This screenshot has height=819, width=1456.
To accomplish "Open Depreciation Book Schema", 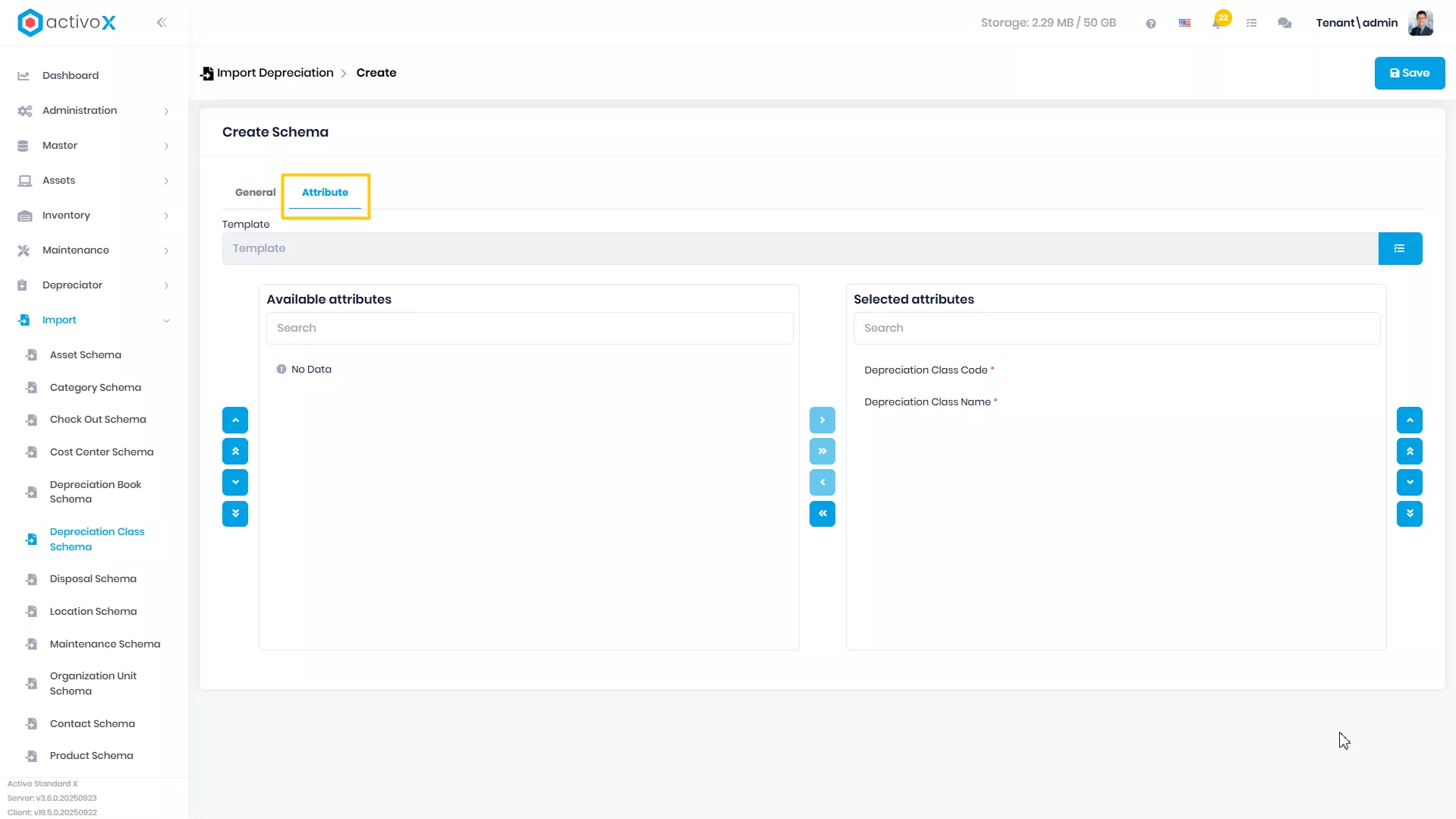I will click(96, 492).
